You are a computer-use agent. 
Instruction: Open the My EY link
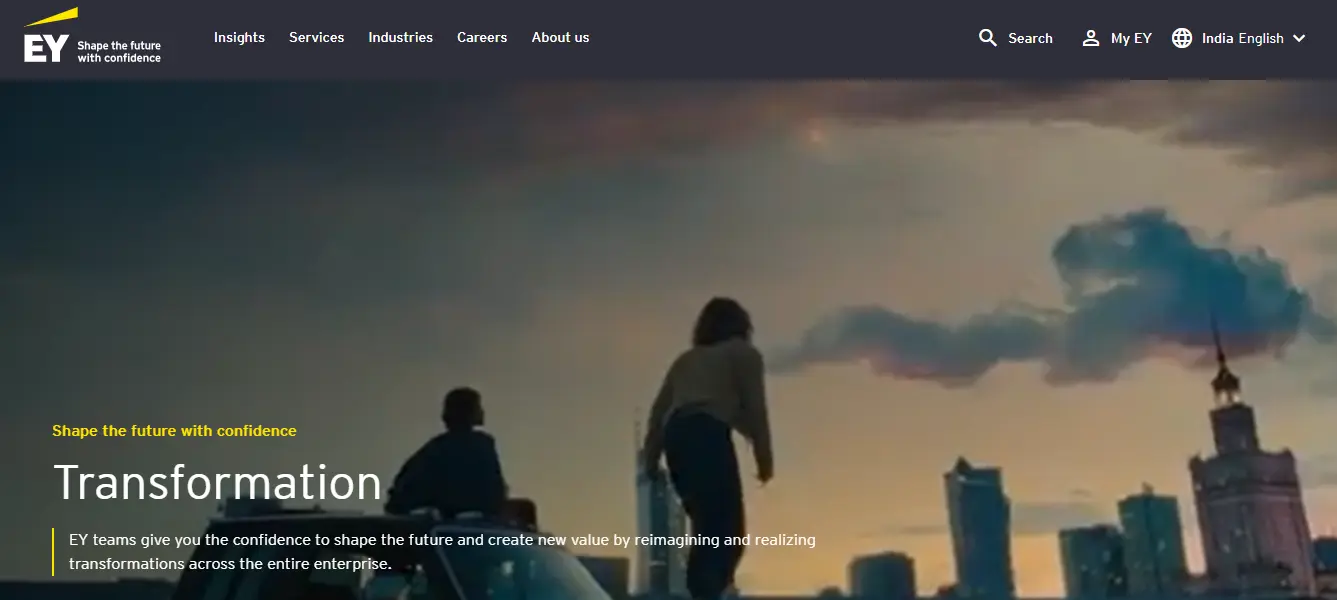(x=1131, y=38)
